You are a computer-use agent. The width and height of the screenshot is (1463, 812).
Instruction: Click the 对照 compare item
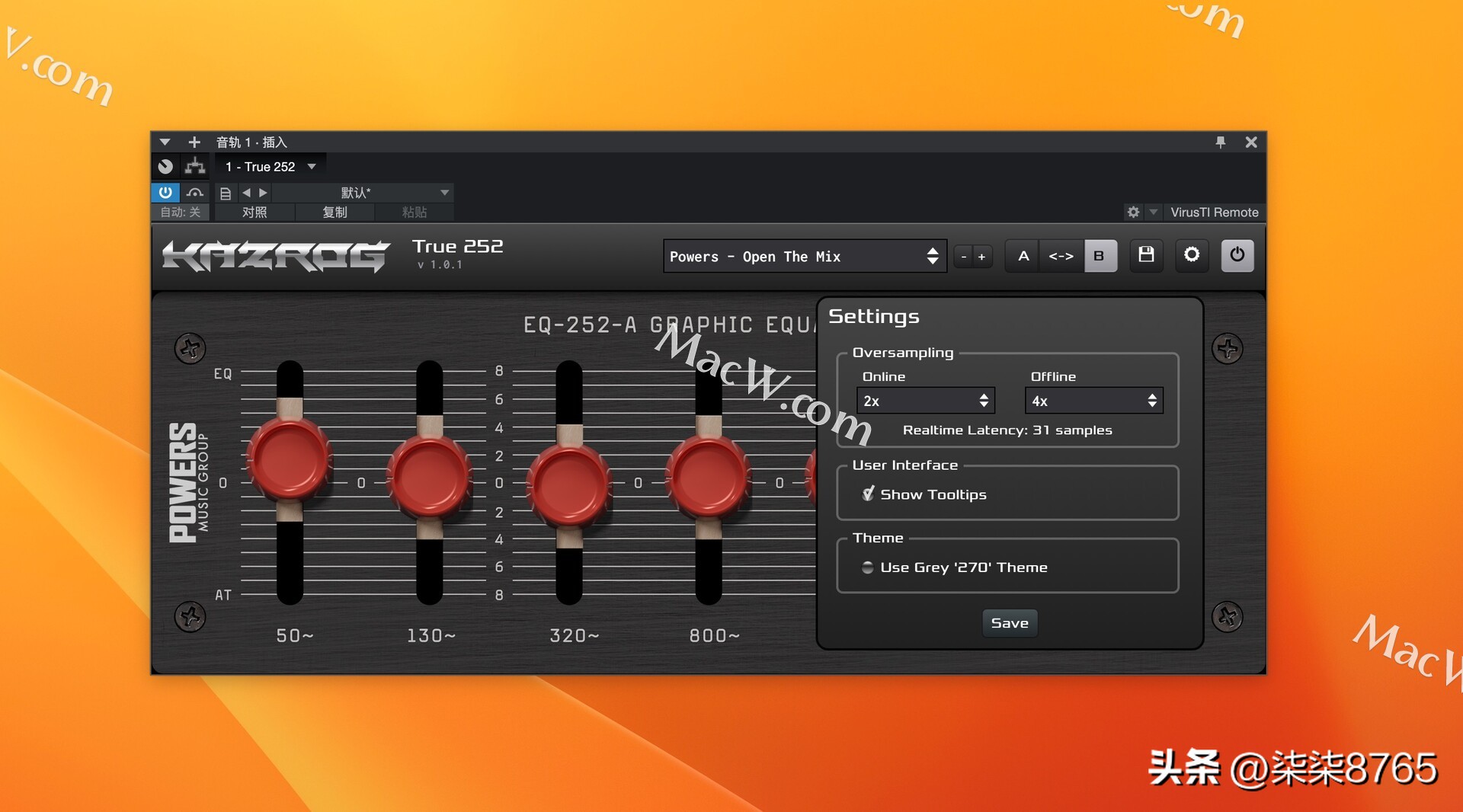pos(255,213)
